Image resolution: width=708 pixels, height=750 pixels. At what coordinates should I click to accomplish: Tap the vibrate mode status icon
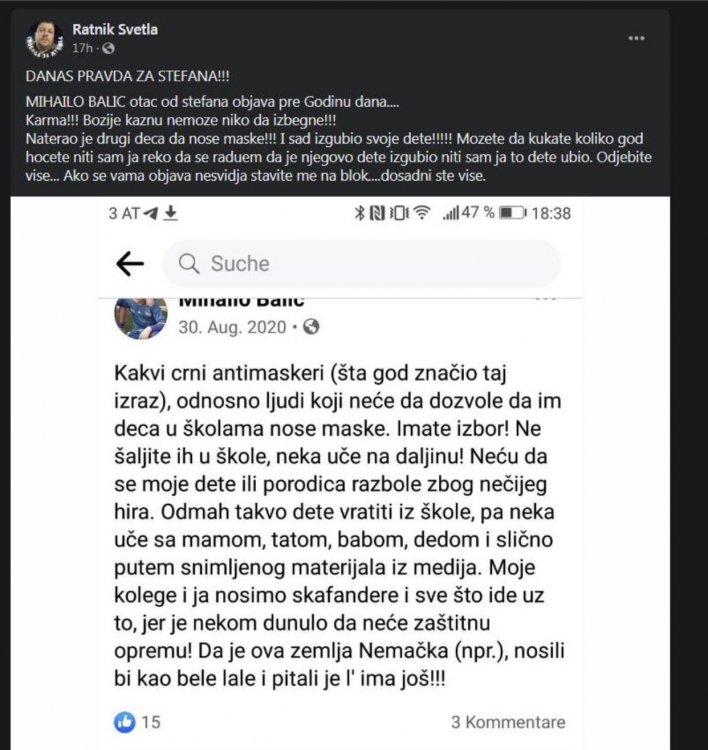coord(399,213)
